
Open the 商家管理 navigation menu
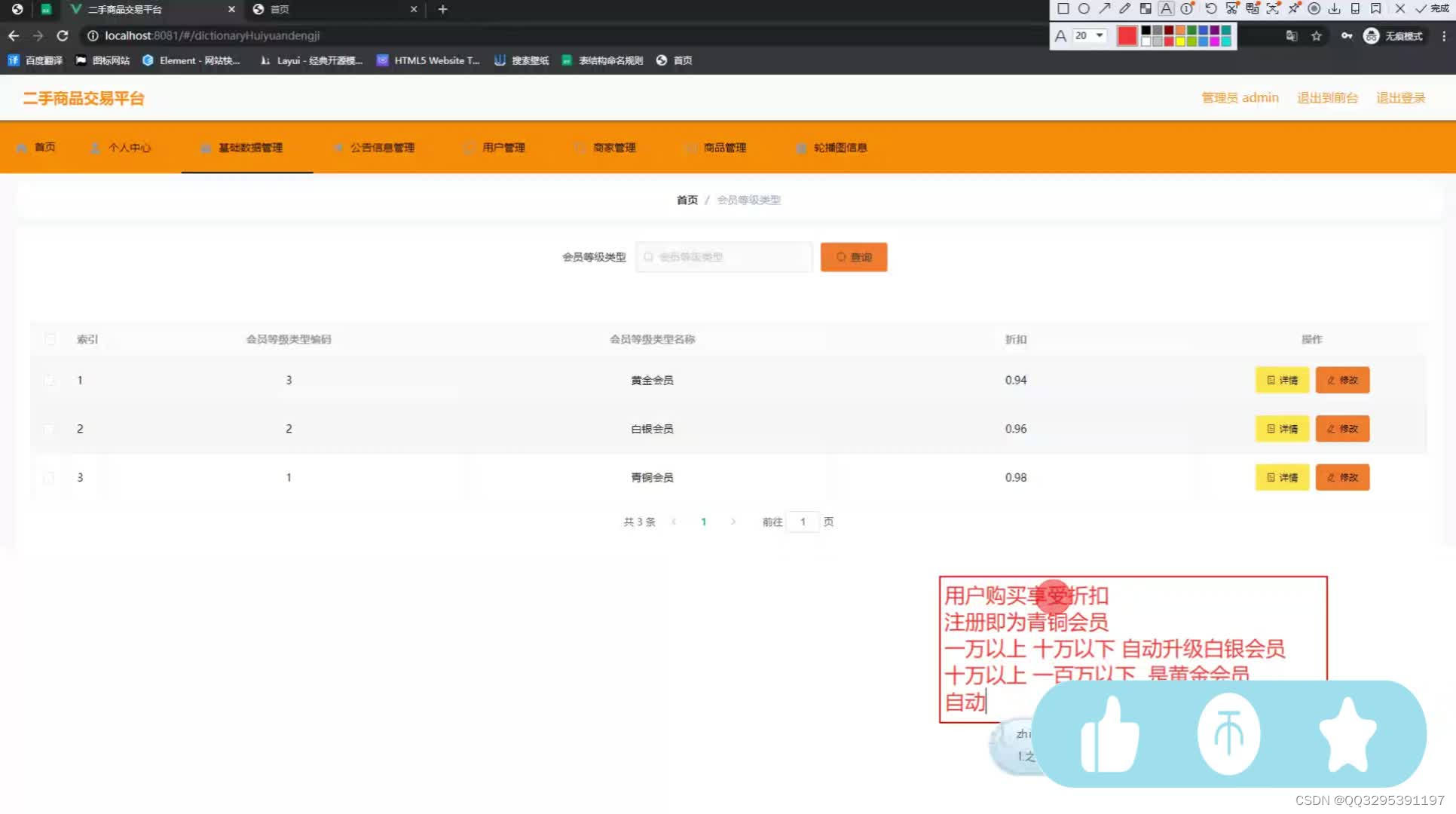[606, 148]
